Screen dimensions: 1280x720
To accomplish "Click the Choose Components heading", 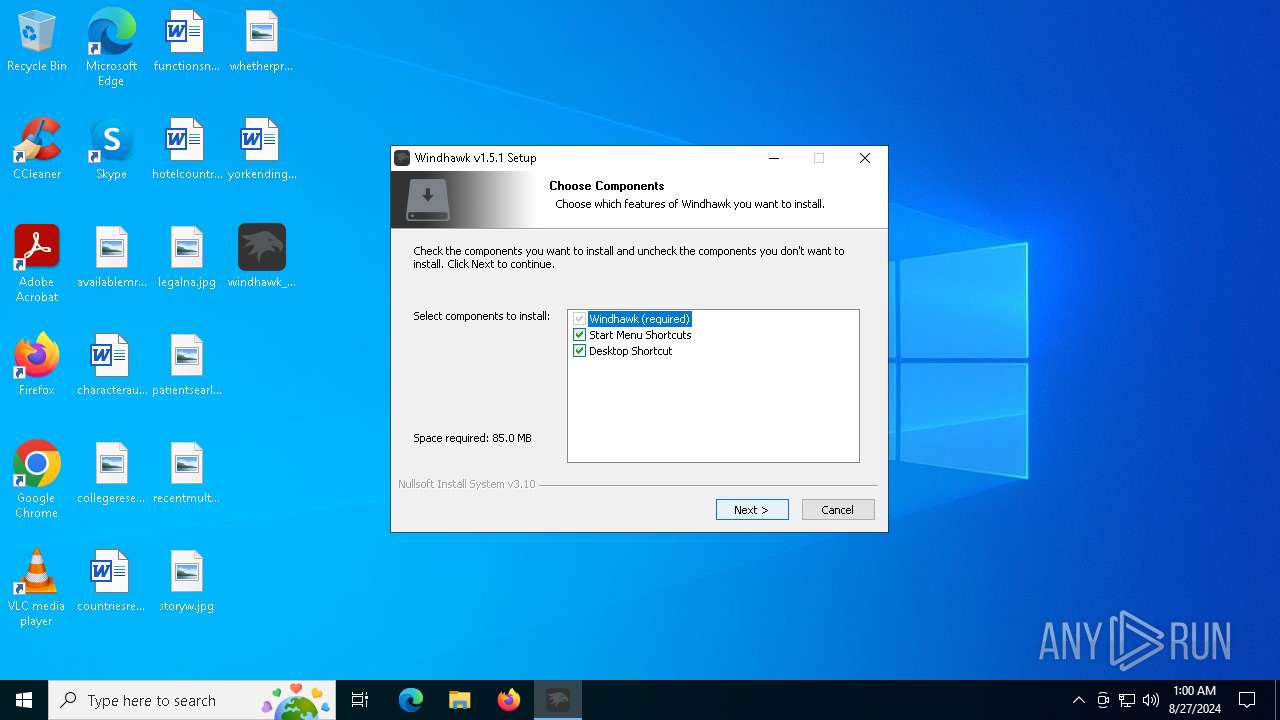I will (x=606, y=186).
